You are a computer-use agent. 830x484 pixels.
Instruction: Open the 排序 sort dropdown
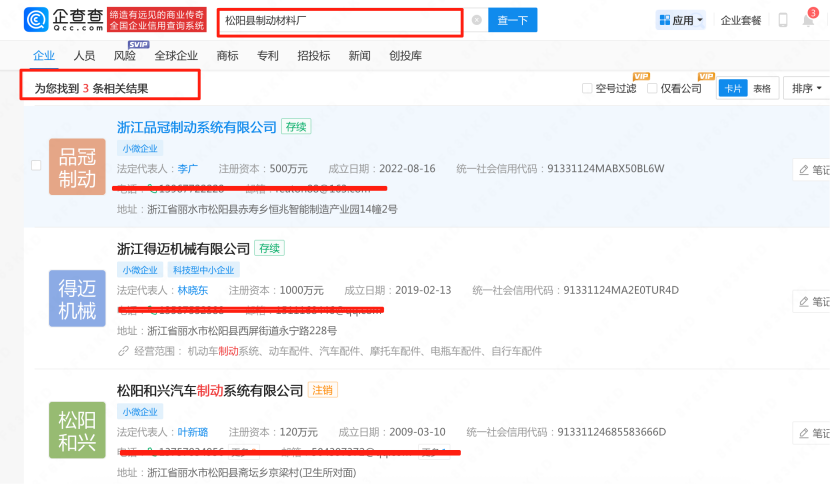click(807, 88)
